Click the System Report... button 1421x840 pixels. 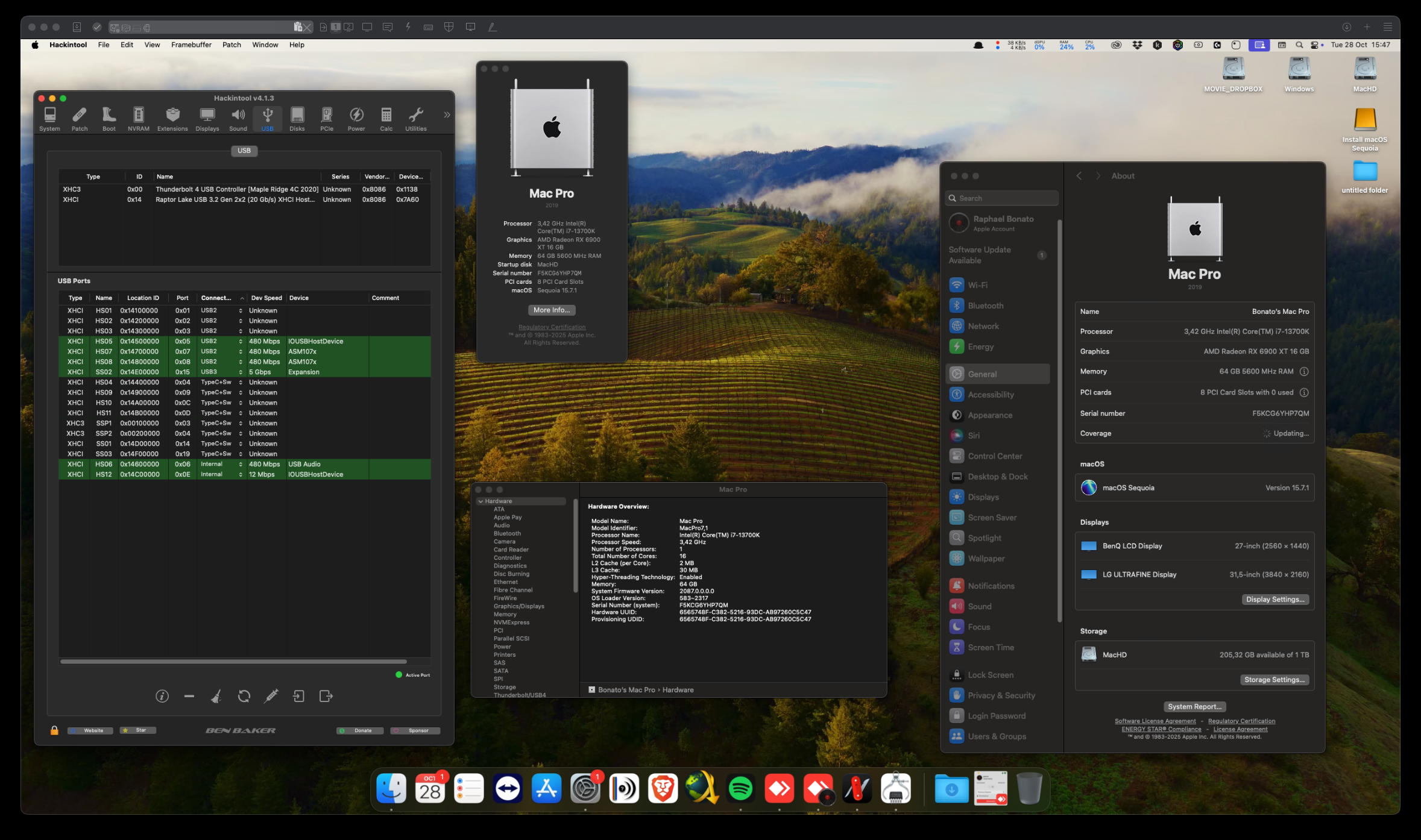tap(1194, 706)
